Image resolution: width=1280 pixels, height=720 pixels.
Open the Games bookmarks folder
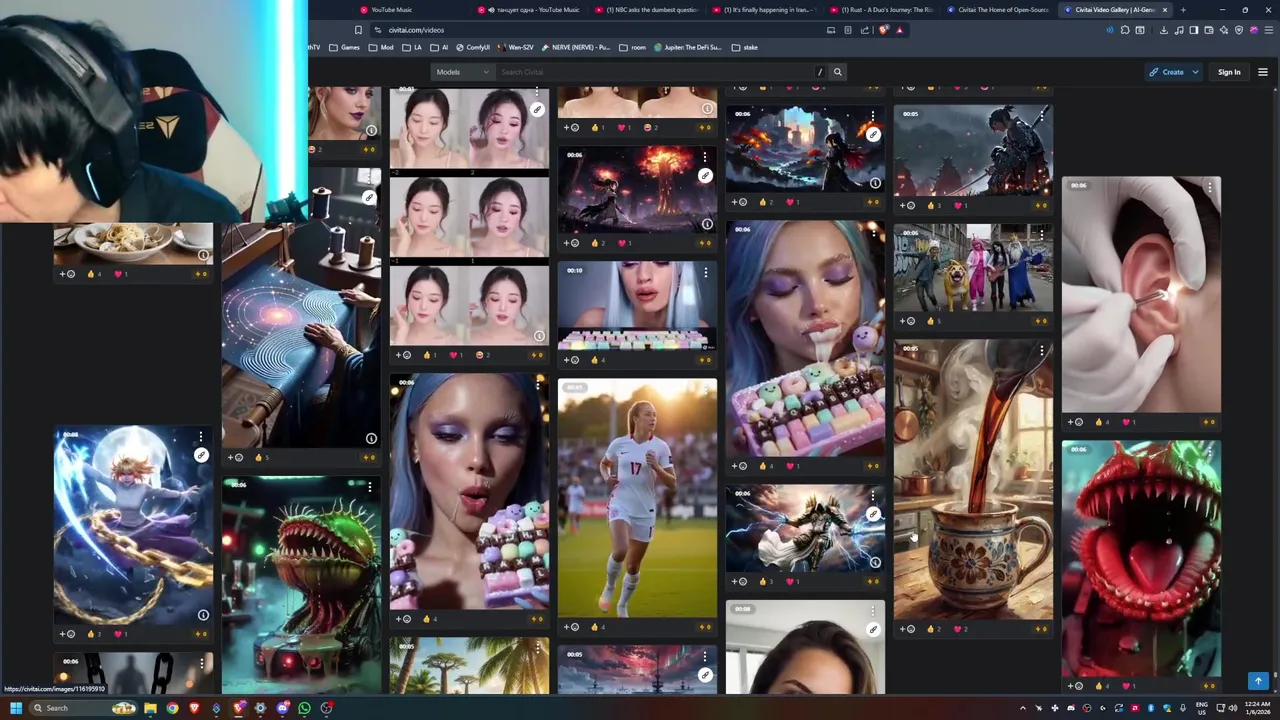click(344, 47)
